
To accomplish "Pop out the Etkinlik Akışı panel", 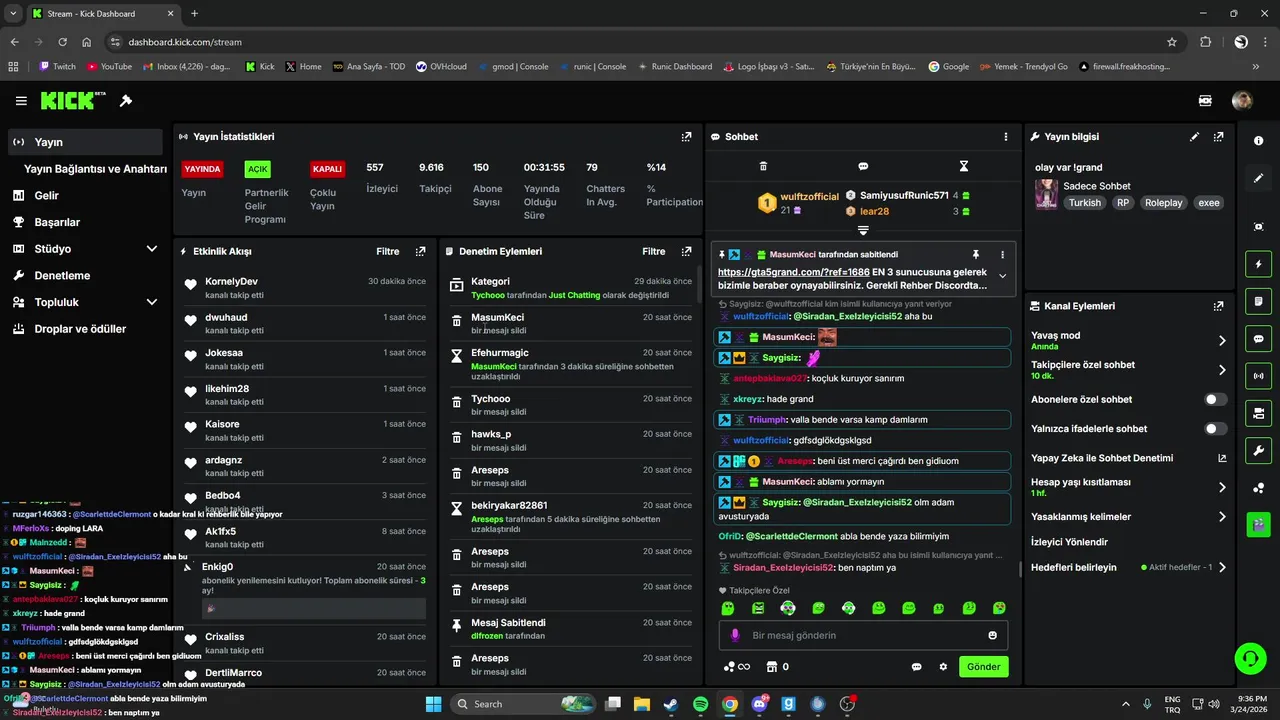I will coord(420,252).
